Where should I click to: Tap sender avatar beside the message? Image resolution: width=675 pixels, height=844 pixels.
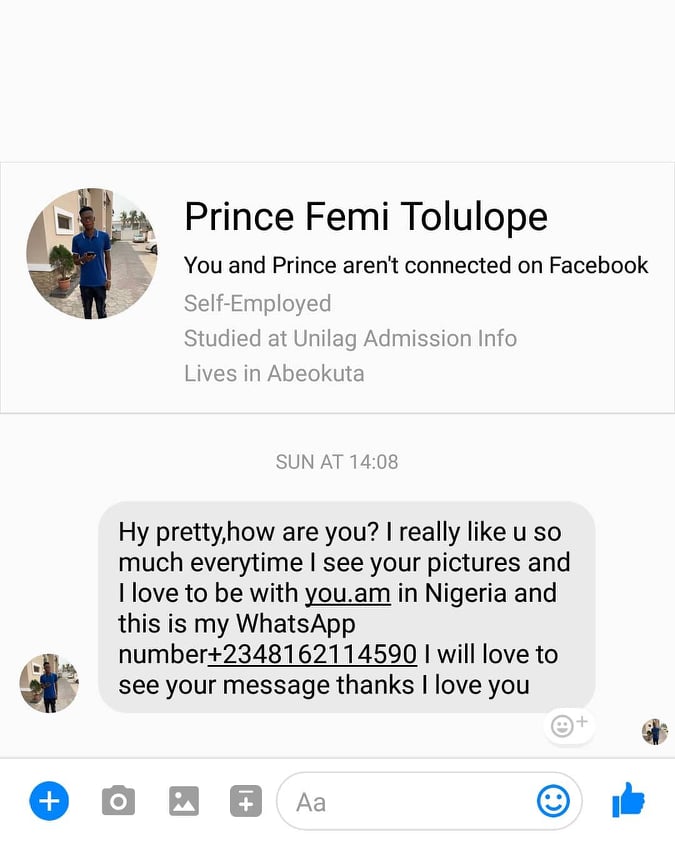point(49,683)
